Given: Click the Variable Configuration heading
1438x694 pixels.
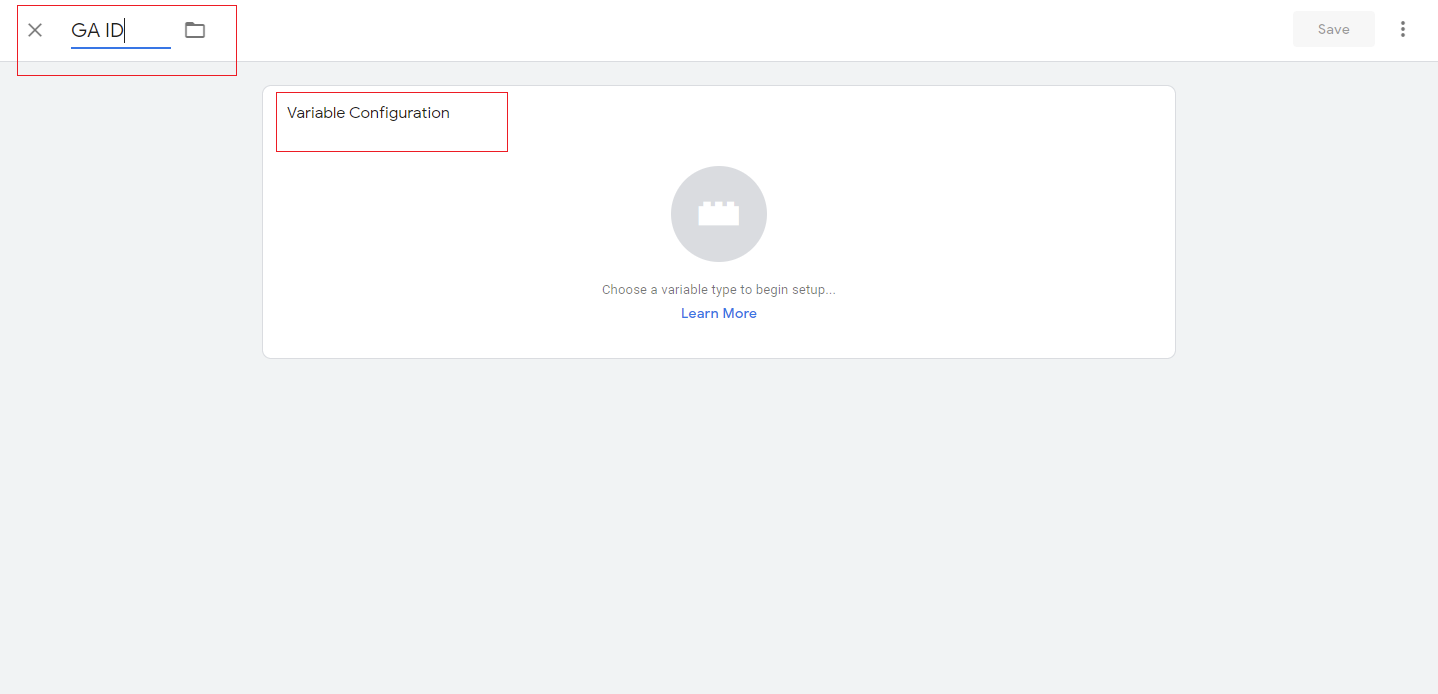Looking at the screenshot, I should (x=368, y=113).
